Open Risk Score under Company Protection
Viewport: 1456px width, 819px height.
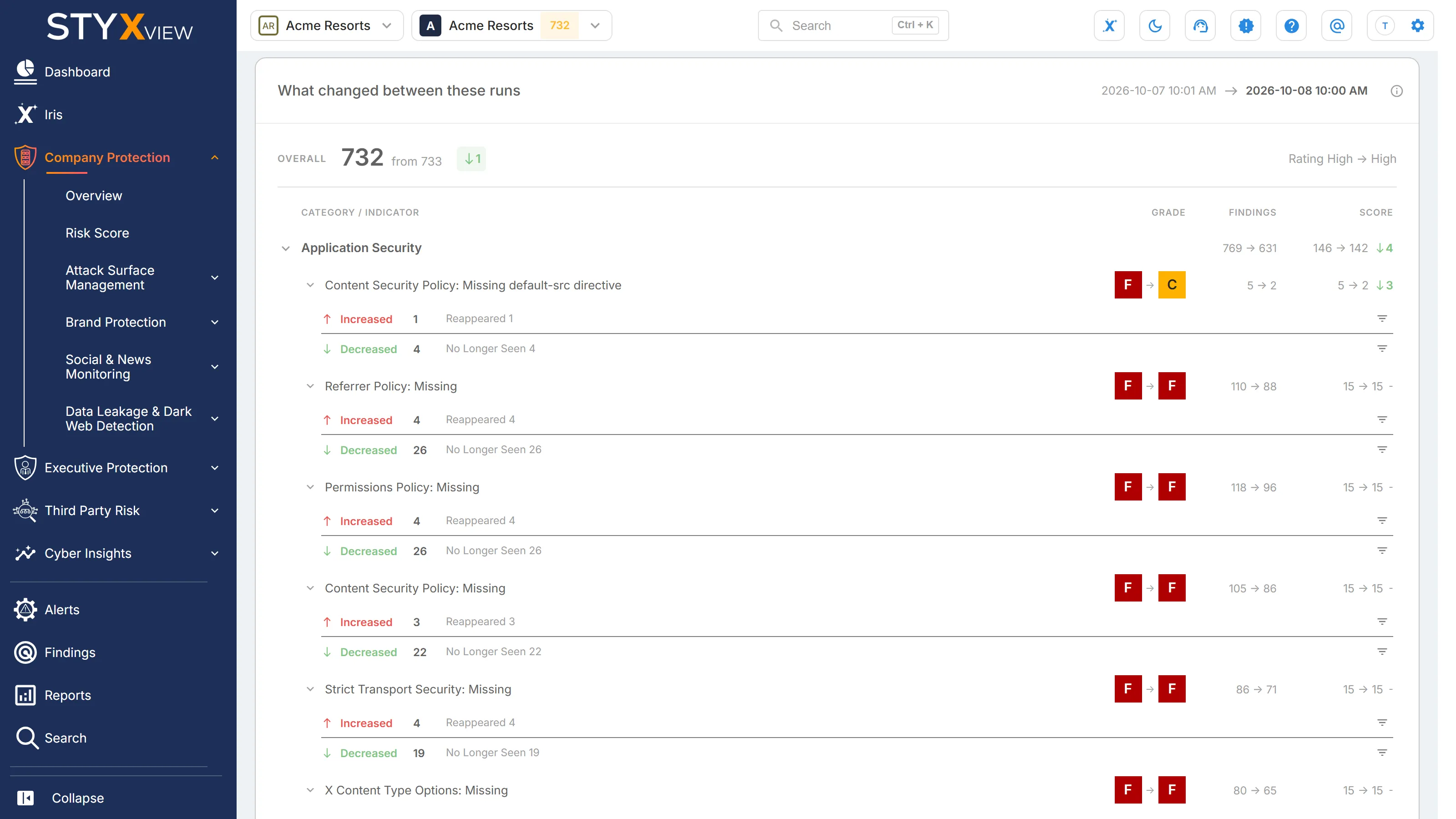coord(96,233)
